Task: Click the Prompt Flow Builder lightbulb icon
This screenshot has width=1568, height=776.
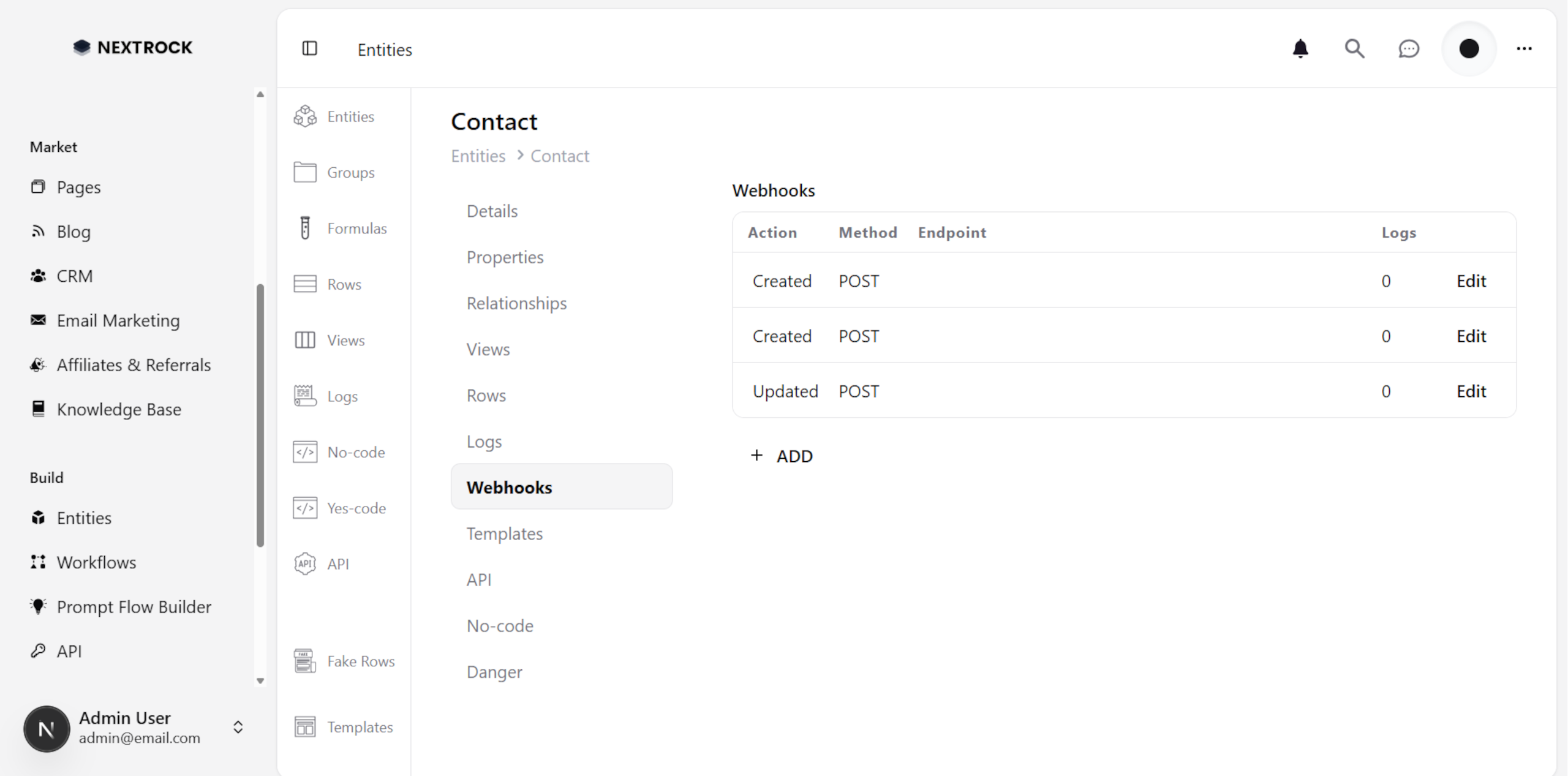Action: point(38,606)
